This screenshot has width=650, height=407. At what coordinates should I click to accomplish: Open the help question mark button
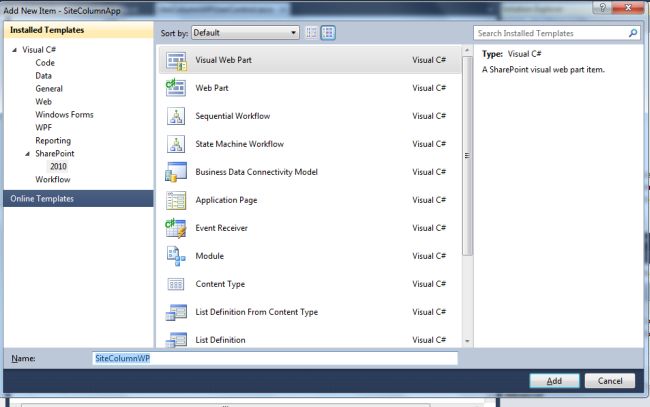(x=603, y=7)
